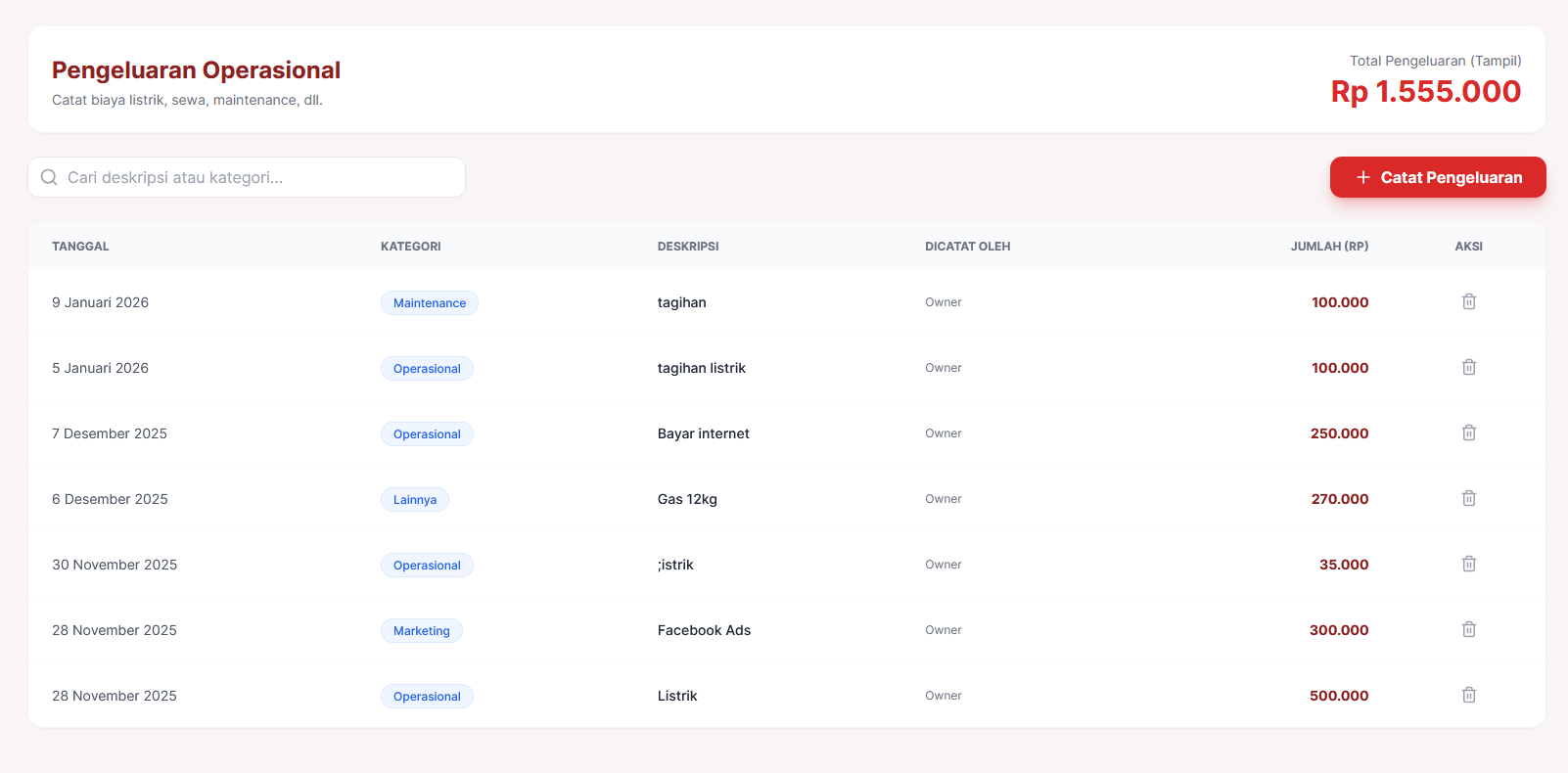1568x773 pixels.
Task: Click the magnifier icon in search box
Action: tap(49, 178)
